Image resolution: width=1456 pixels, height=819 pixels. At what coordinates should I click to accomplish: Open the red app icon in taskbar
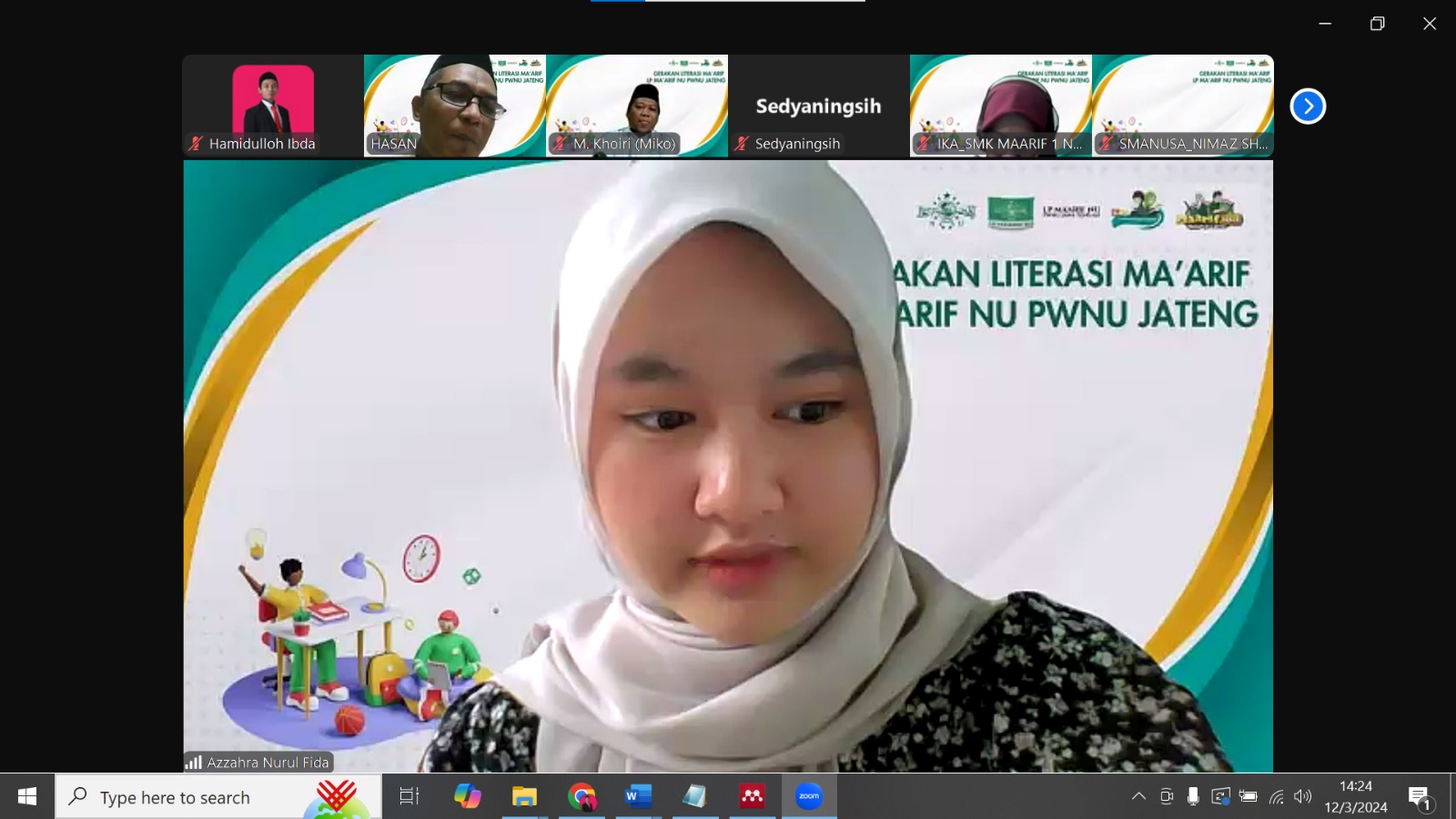tap(752, 796)
